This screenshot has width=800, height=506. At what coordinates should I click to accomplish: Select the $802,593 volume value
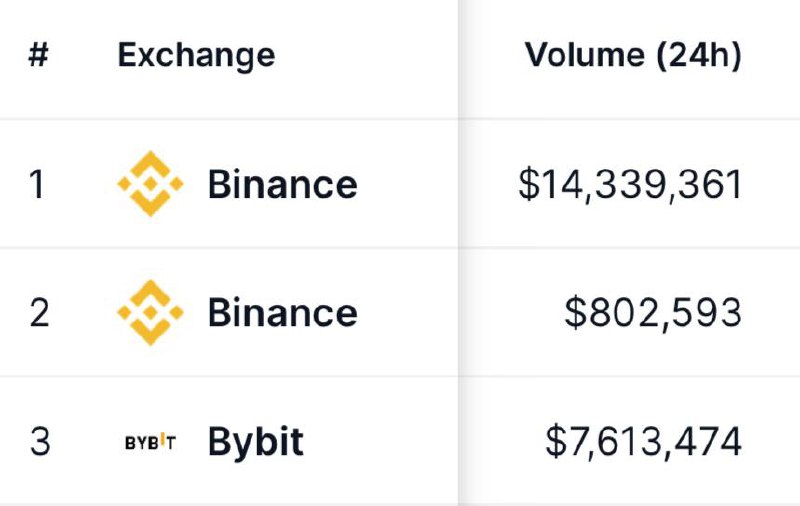(653, 313)
